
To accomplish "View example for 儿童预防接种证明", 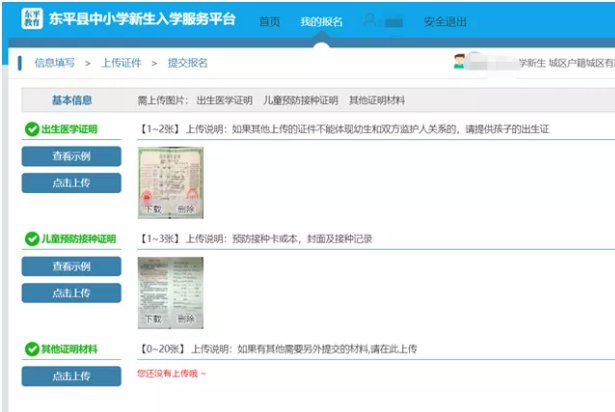I will coord(71,266).
